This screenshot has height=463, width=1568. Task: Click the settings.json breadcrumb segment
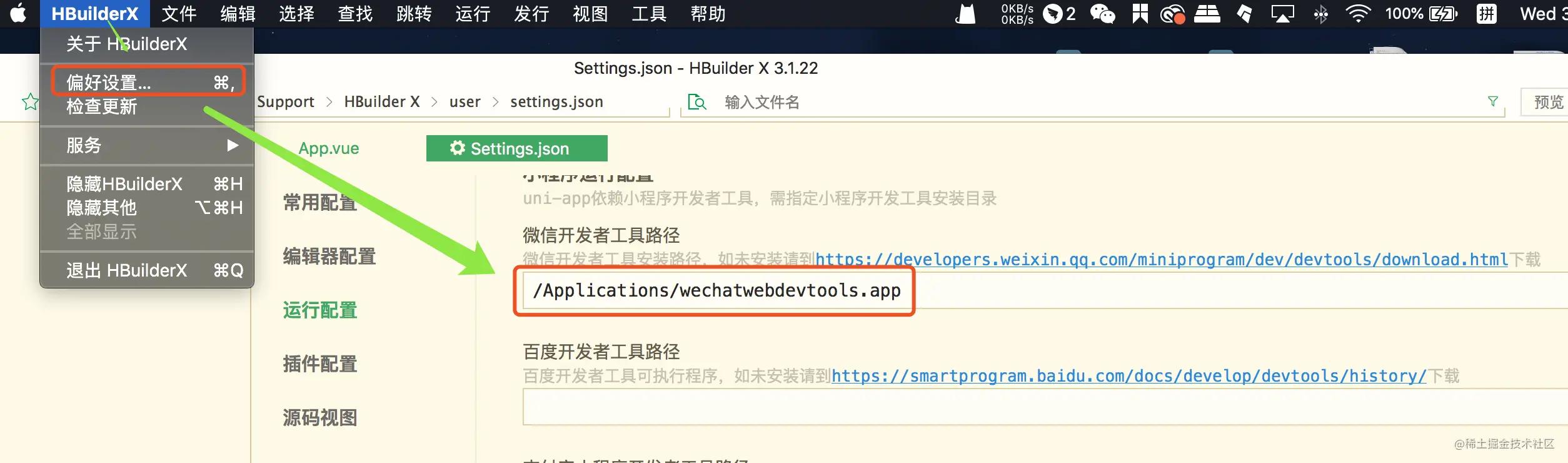tap(556, 102)
